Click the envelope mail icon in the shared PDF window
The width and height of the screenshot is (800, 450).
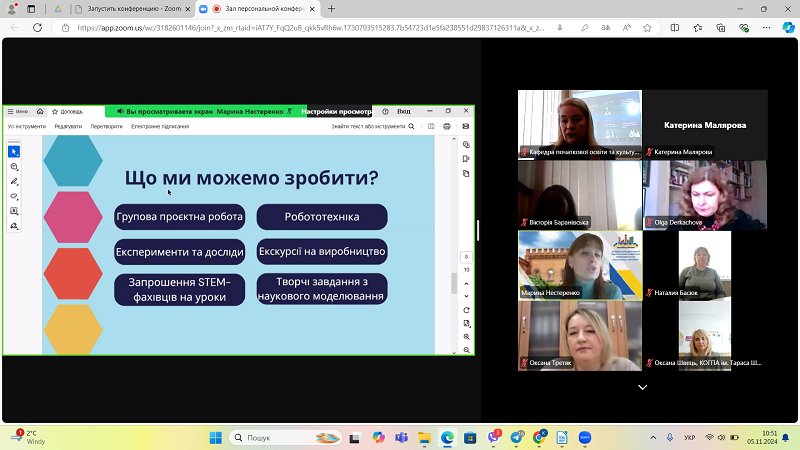(x=466, y=127)
